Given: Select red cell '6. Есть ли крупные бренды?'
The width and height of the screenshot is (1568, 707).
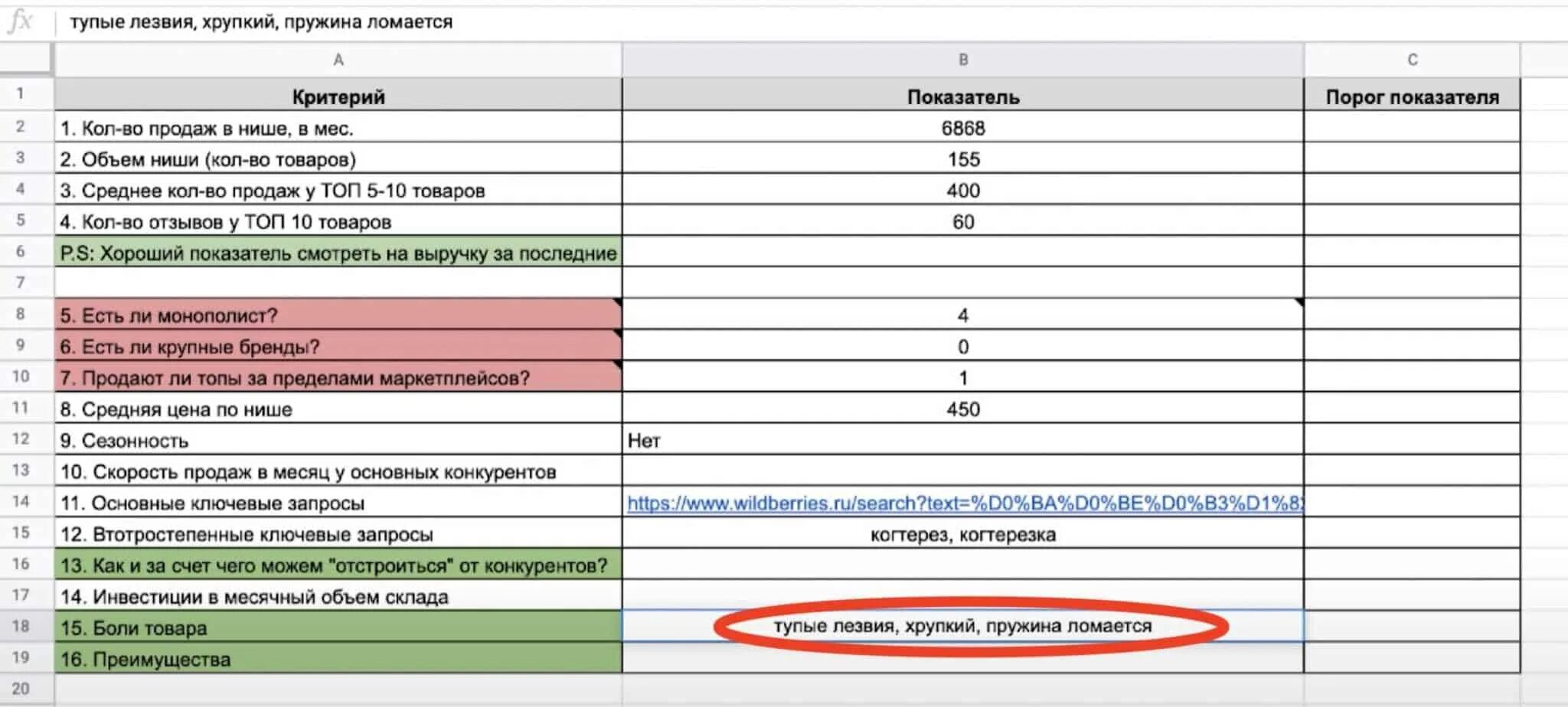Looking at the screenshot, I should pyautogui.click(x=338, y=346).
